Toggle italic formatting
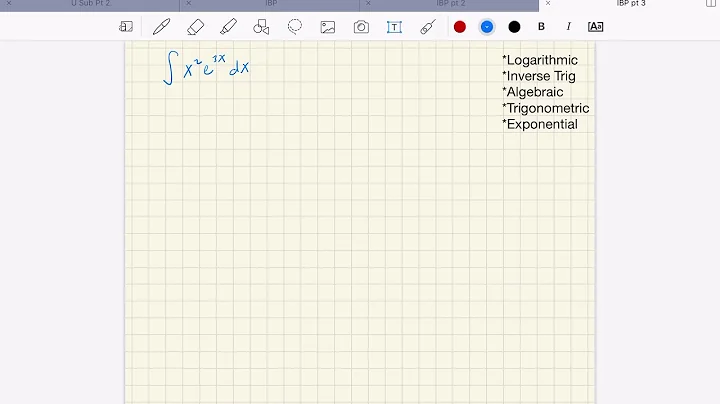The height and width of the screenshot is (404, 720). (x=568, y=27)
